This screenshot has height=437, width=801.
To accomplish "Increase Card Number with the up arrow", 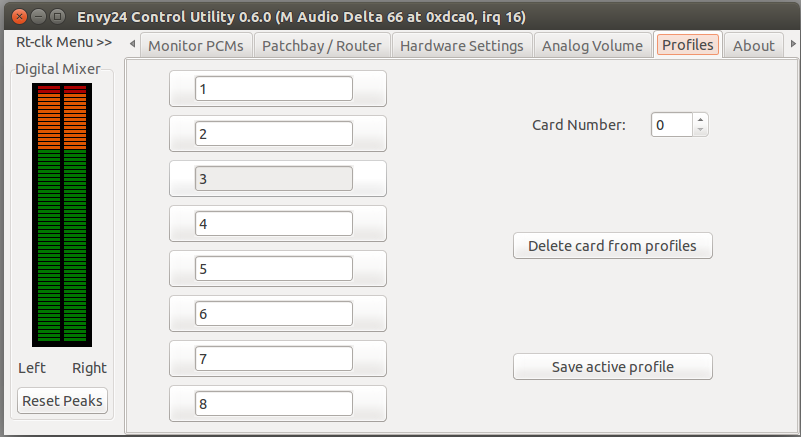I will tap(700, 120).
